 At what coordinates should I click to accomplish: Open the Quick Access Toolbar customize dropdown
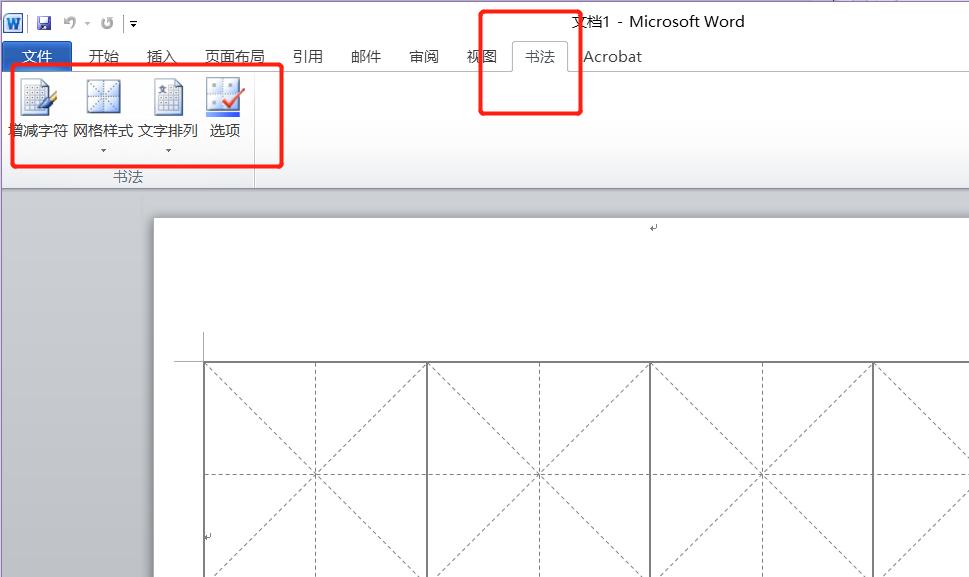click(131, 22)
